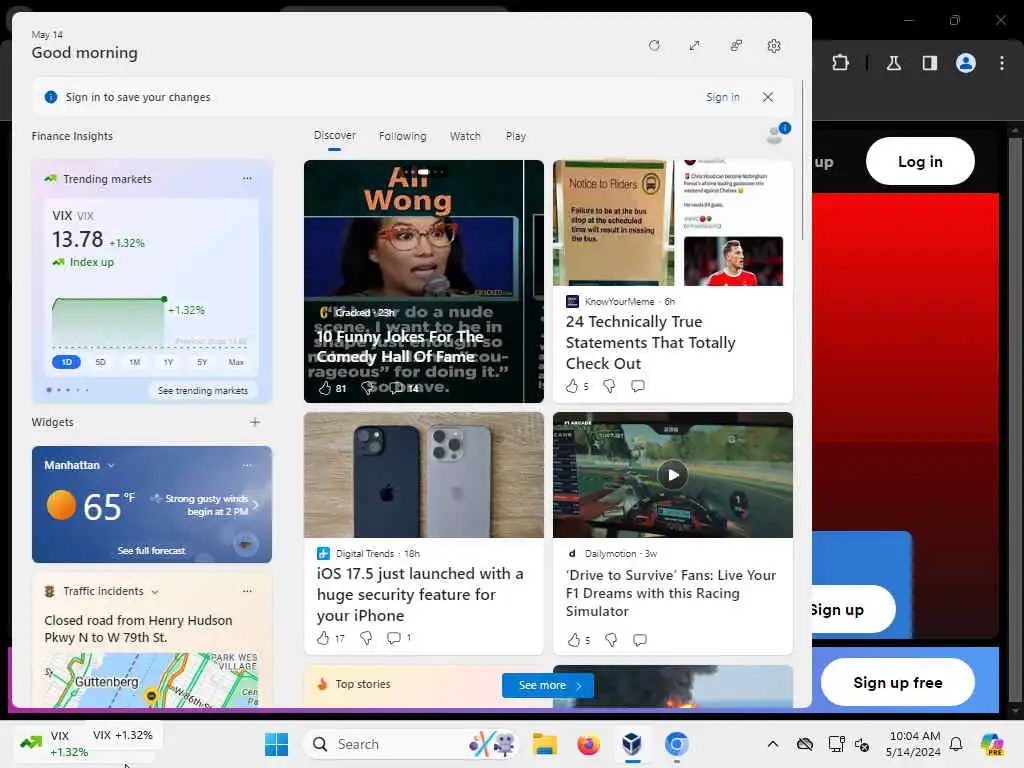Like the Dailymotion F1 article
The image size is (1024, 768).
click(x=573, y=640)
